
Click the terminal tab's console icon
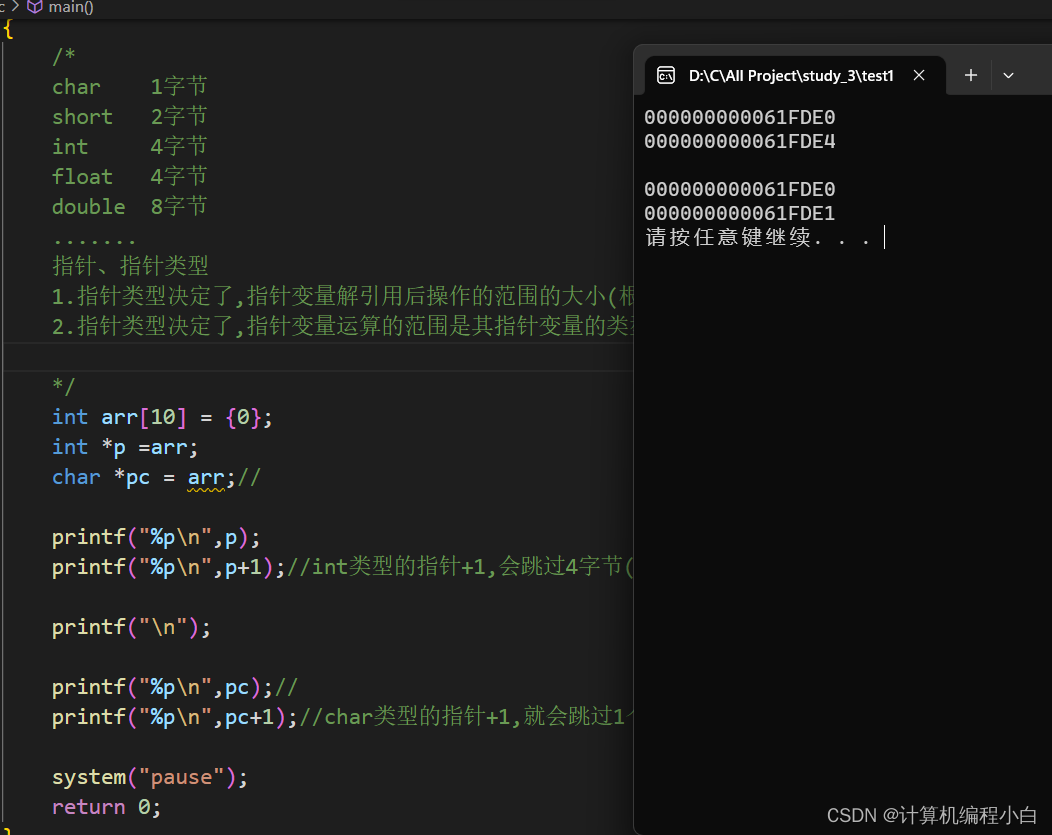[x=666, y=75]
